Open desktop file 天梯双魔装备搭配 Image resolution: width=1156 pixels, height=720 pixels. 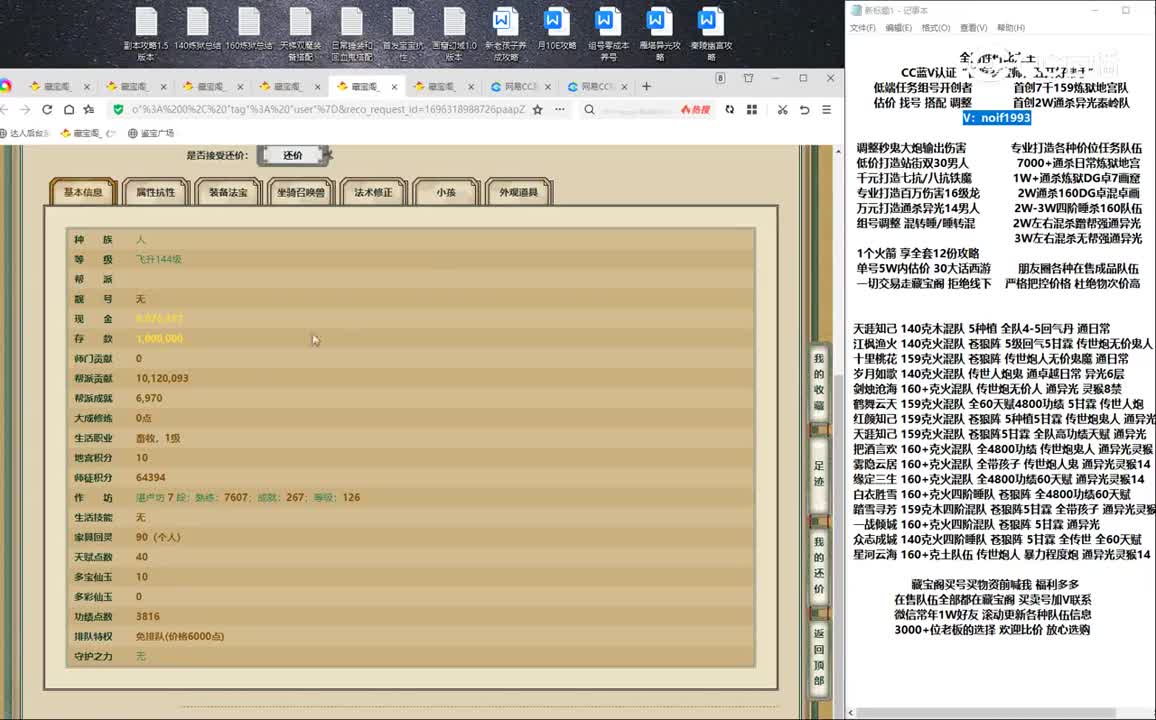[x=300, y=34]
